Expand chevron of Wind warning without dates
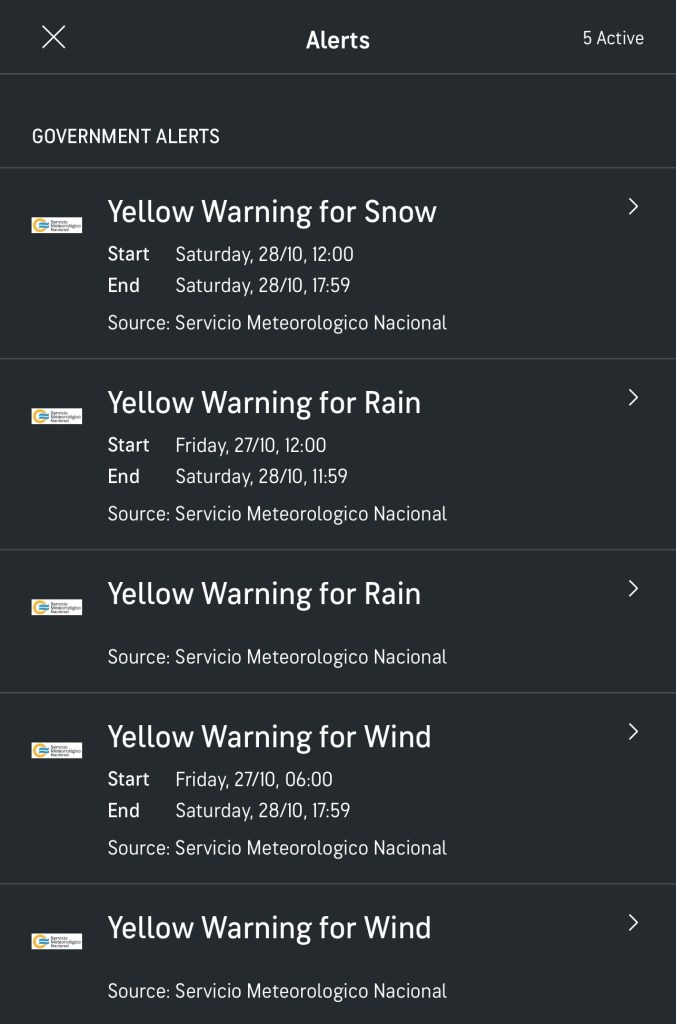Viewport: 676px width, 1024px height. 632,923
